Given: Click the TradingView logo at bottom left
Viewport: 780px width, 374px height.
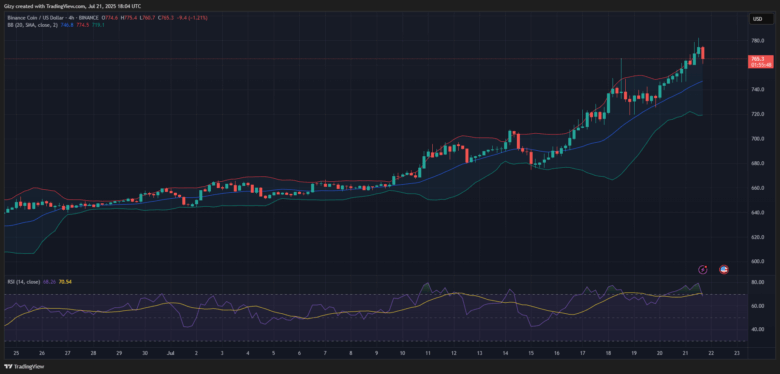Looking at the screenshot, I should tap(24, 367).
